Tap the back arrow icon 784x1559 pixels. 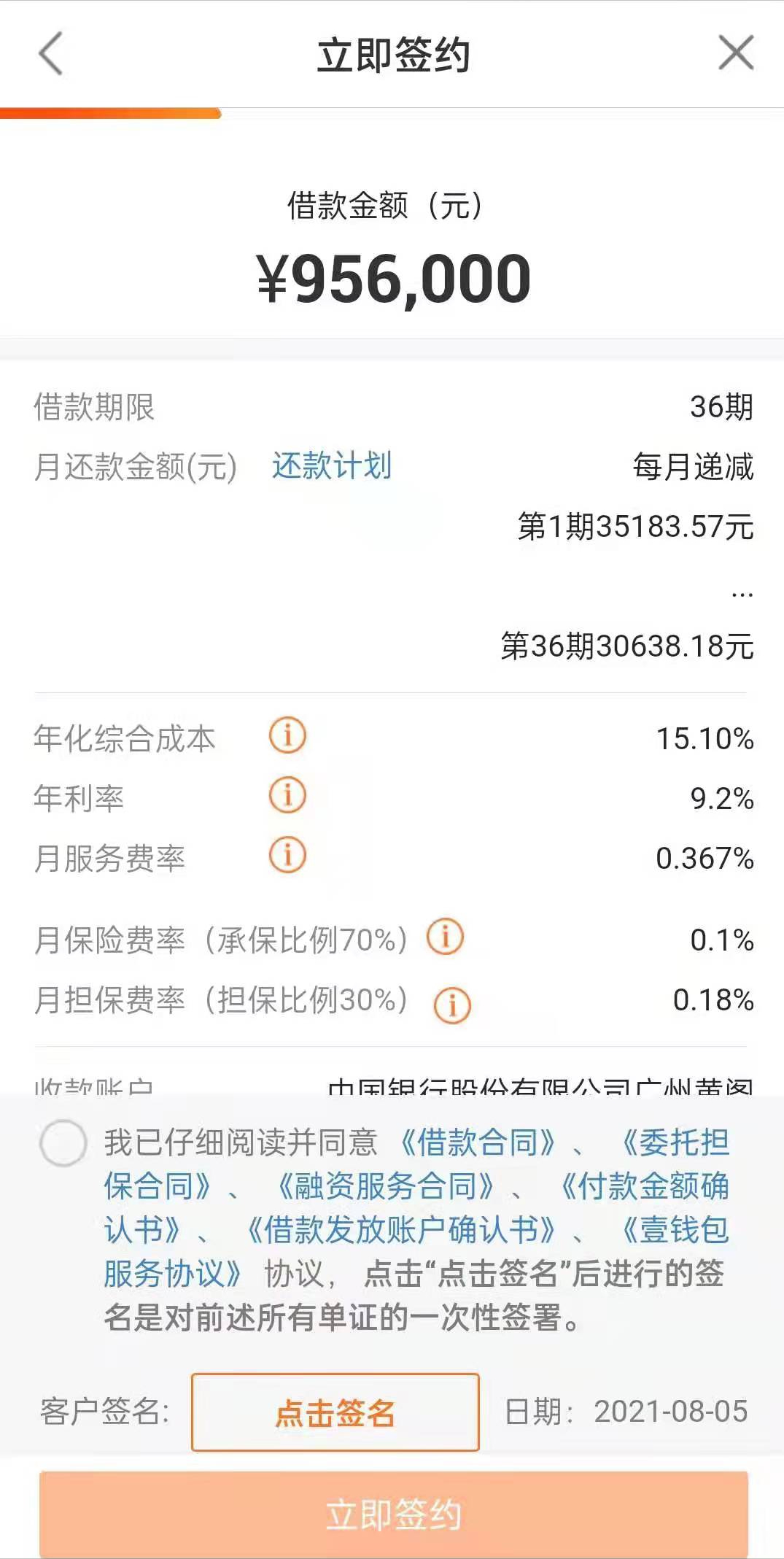pyautogui.click(x=50, y=54)
